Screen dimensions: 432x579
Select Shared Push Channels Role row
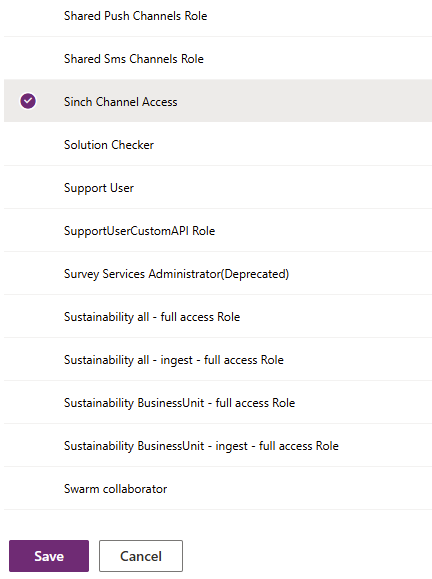pyautogui.click(x=218, y=16)
